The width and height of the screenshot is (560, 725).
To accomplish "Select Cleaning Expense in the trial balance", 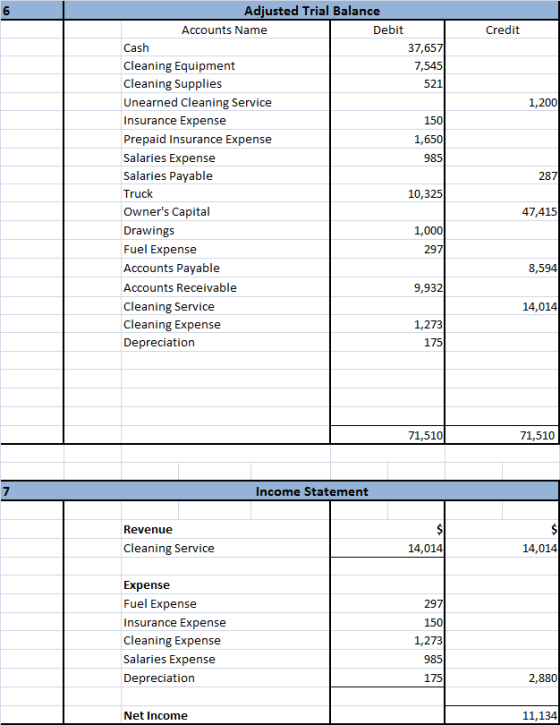I will 226,325.
